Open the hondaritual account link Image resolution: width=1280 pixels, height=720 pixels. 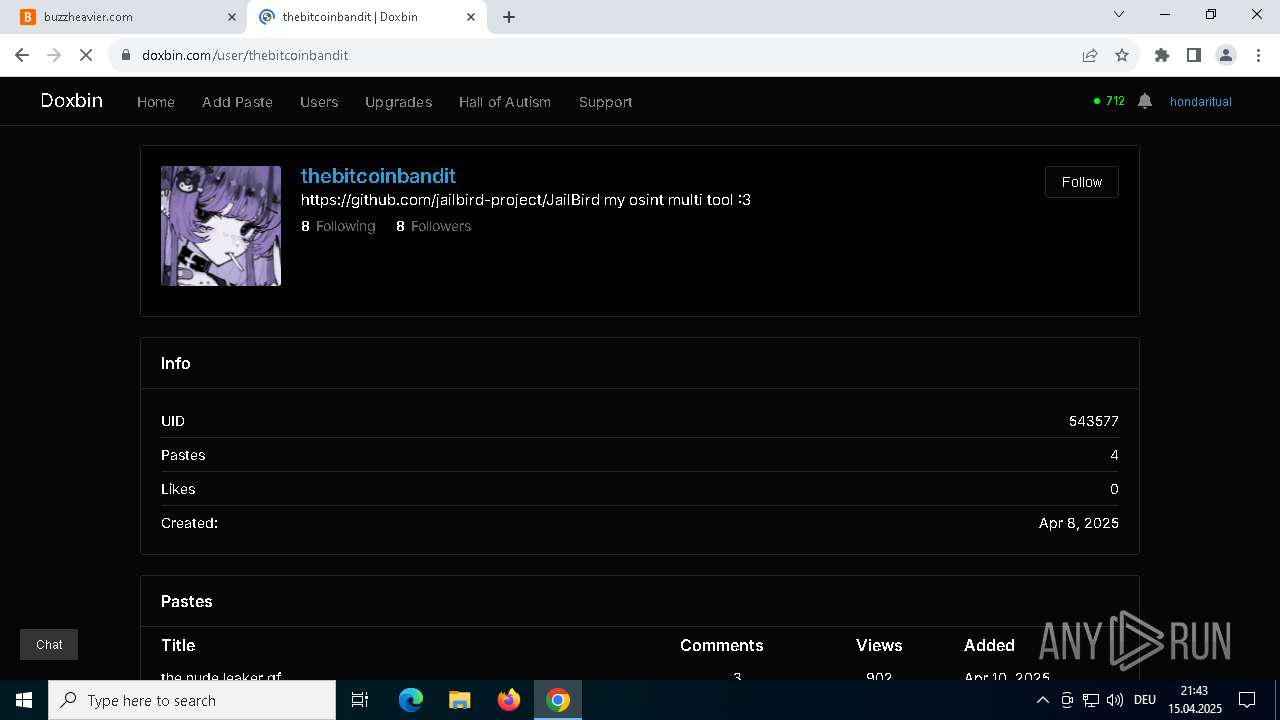tap(1201, 102)
